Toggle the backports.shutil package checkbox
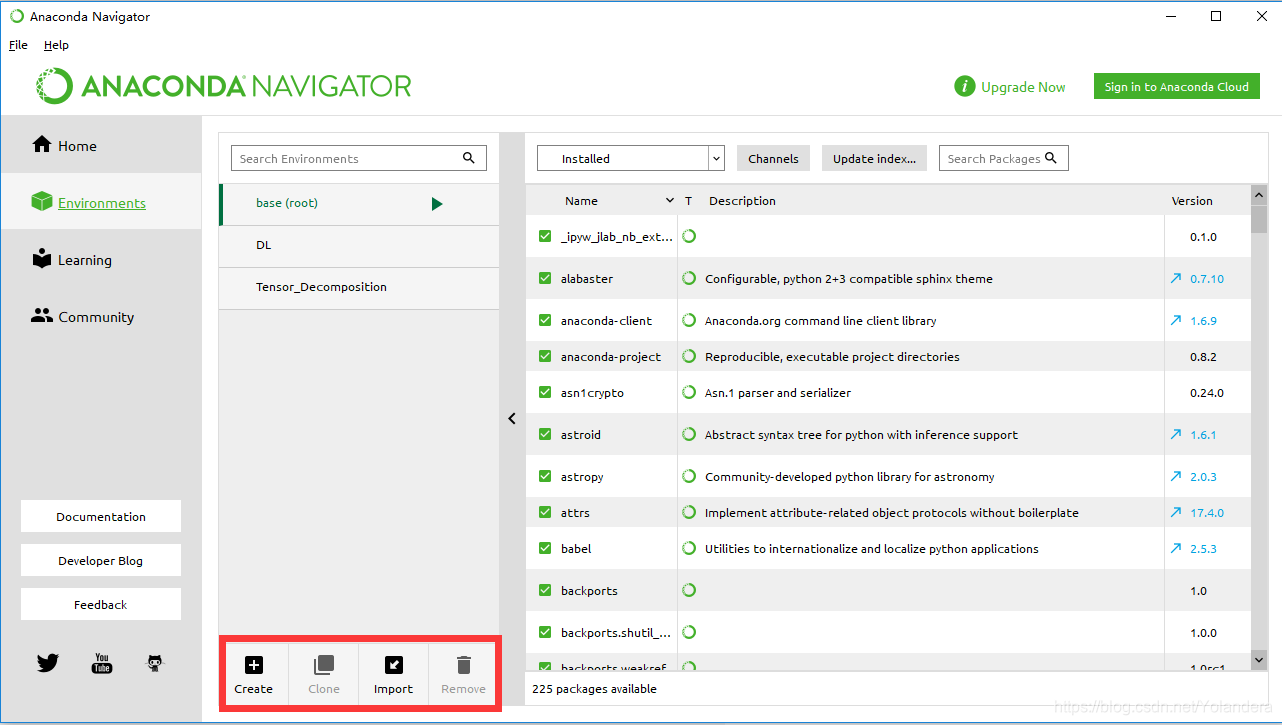This screenshot has height=725, width=1282. point(545,633)
